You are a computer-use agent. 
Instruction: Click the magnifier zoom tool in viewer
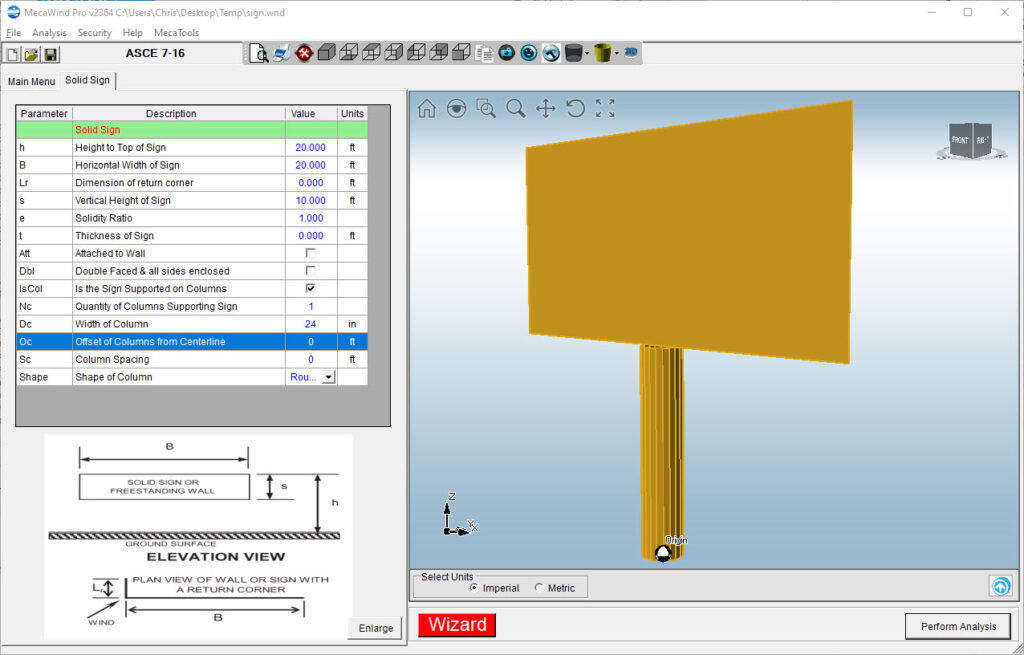(516, 108)
